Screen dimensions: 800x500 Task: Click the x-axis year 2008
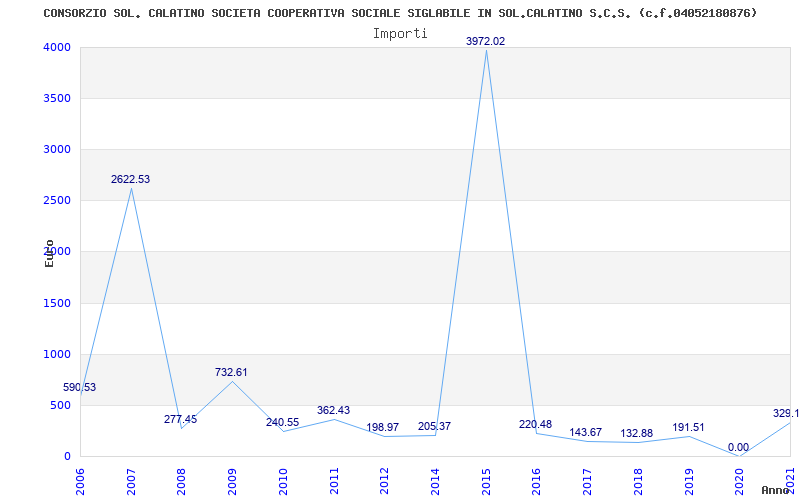(181, 480)
